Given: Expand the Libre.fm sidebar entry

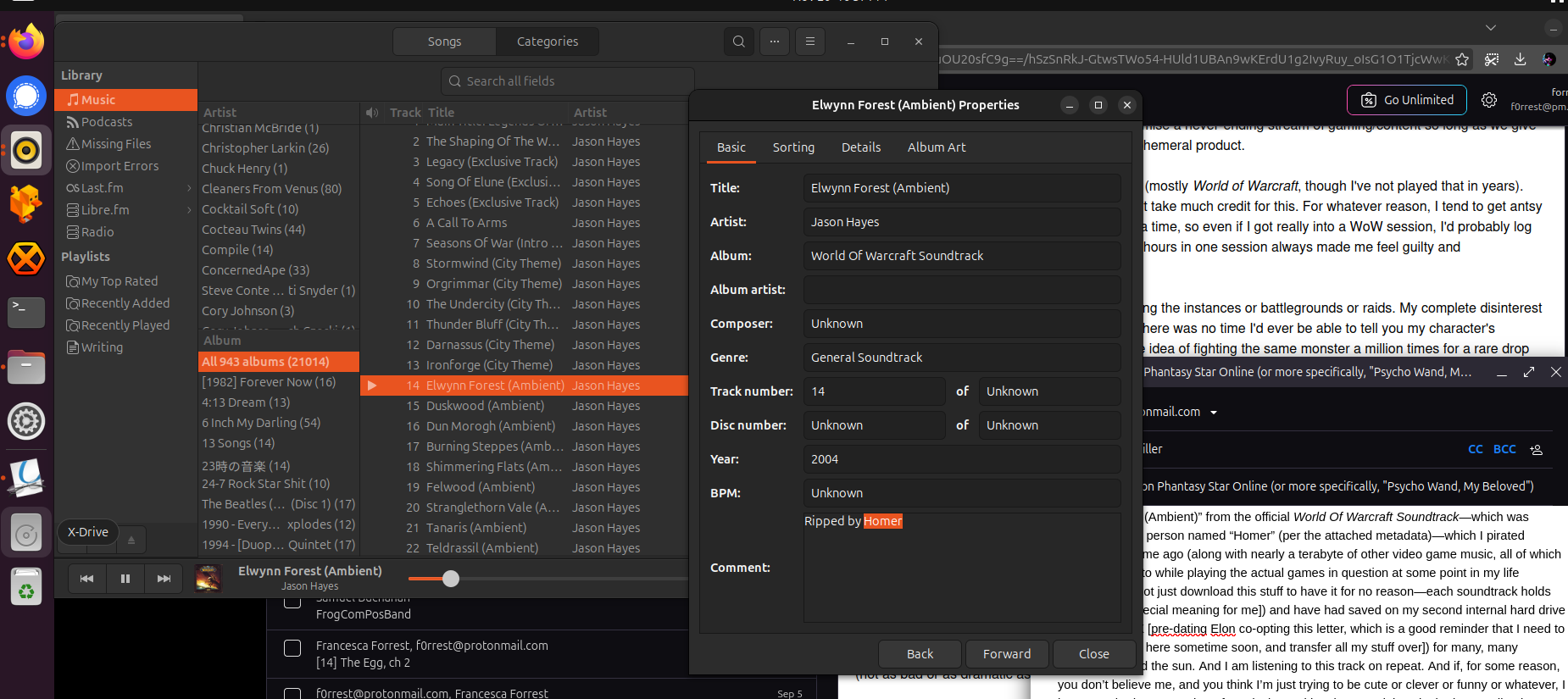Looking at the screenshot, I should point(189,210).
